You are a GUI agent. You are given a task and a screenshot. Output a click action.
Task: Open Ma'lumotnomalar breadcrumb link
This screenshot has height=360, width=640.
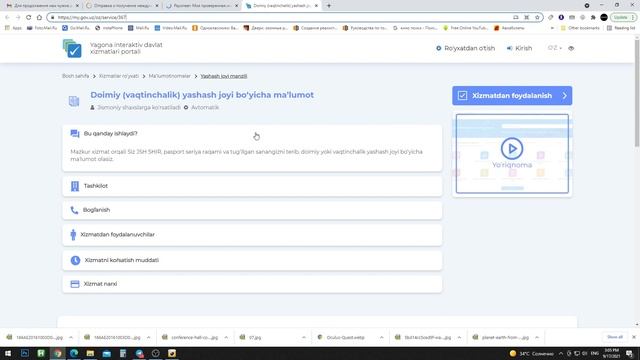[x=169, y=76]
